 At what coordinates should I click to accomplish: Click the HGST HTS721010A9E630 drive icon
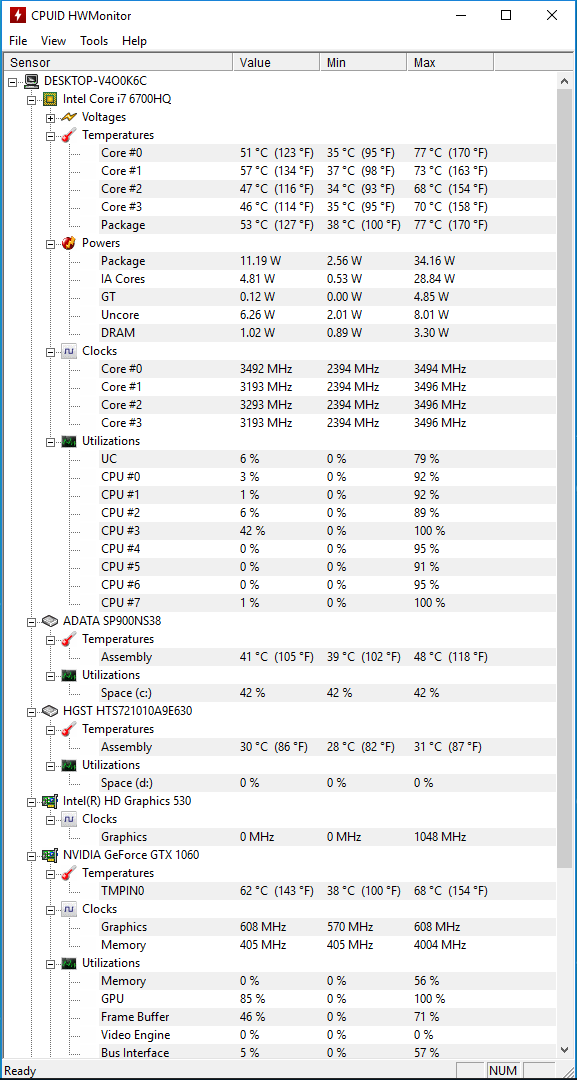(x=50, y=711)
